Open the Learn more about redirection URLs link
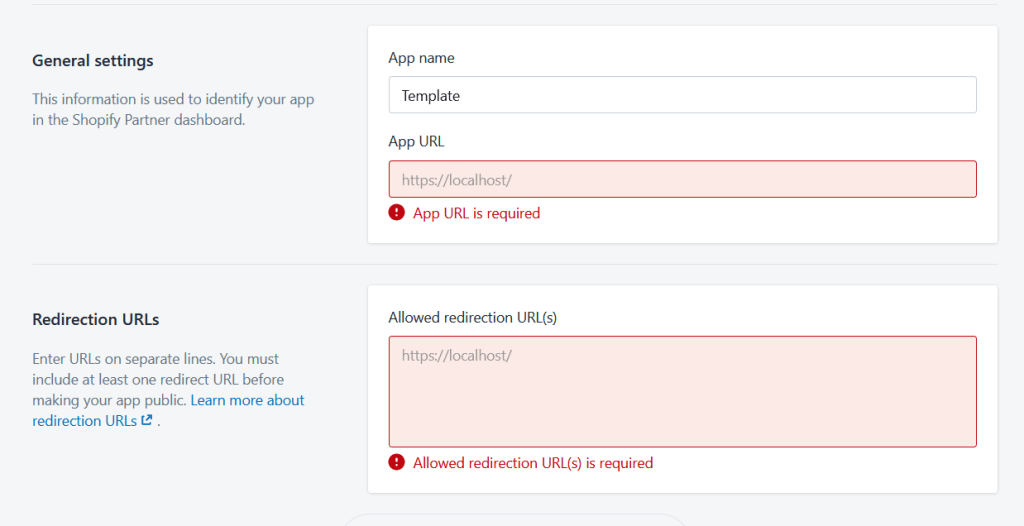 (247, 400)
